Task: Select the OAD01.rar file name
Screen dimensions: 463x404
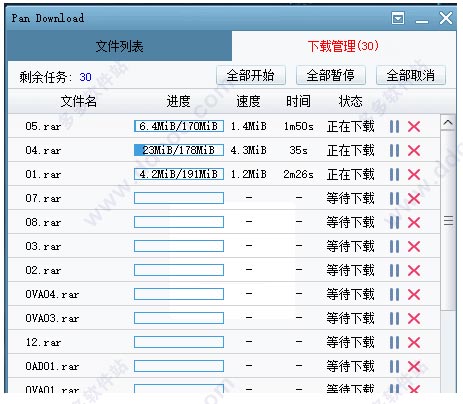Action: coord(52,366)
